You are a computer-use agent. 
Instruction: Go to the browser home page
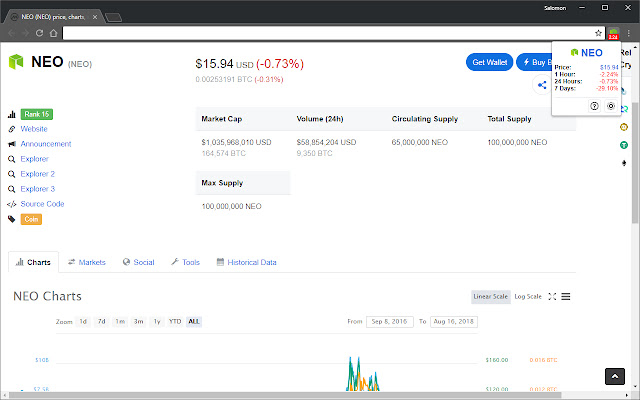(x=53, y=33)
